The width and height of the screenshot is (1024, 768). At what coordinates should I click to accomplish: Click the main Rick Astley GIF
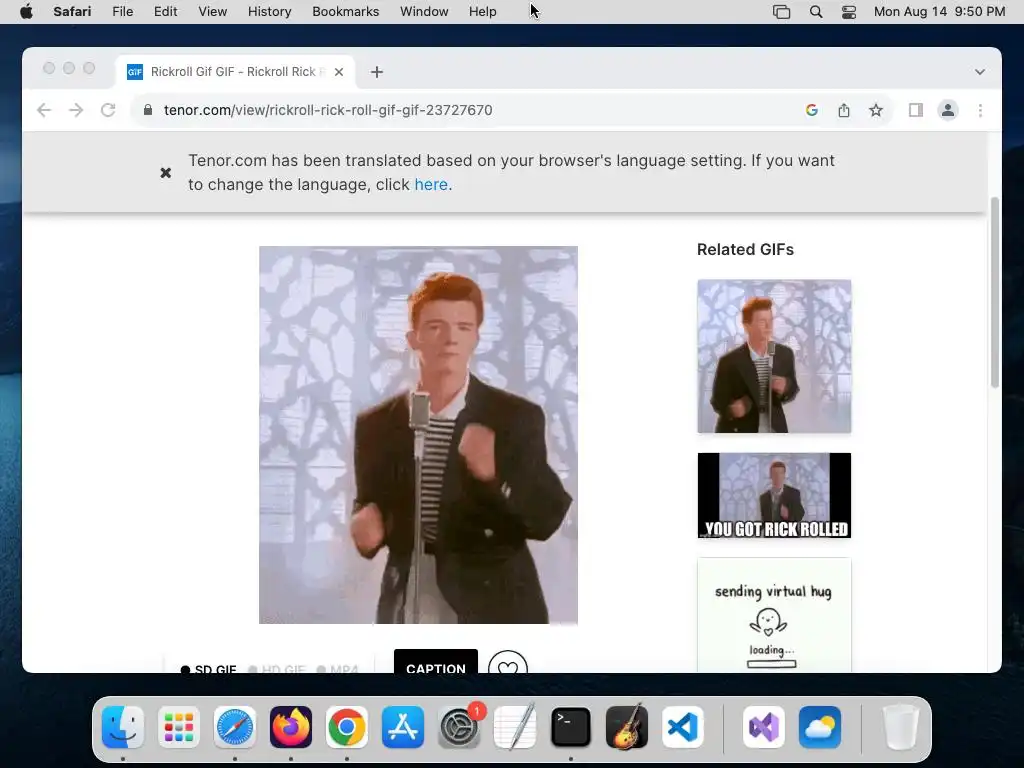418,435
